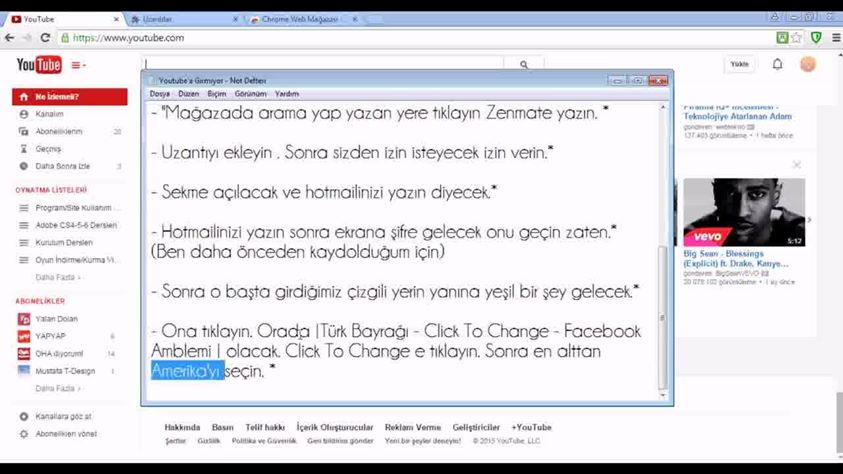Open the Biçim menu in Notepad

[x=217, y=94]
